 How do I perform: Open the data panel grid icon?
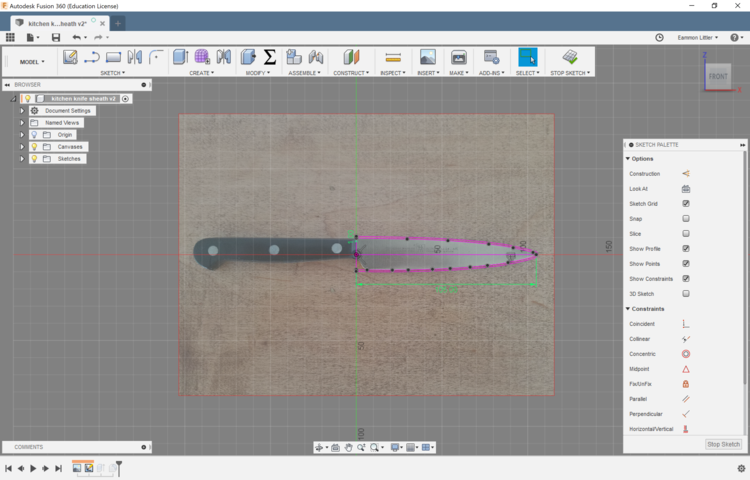tap(10, 37)
